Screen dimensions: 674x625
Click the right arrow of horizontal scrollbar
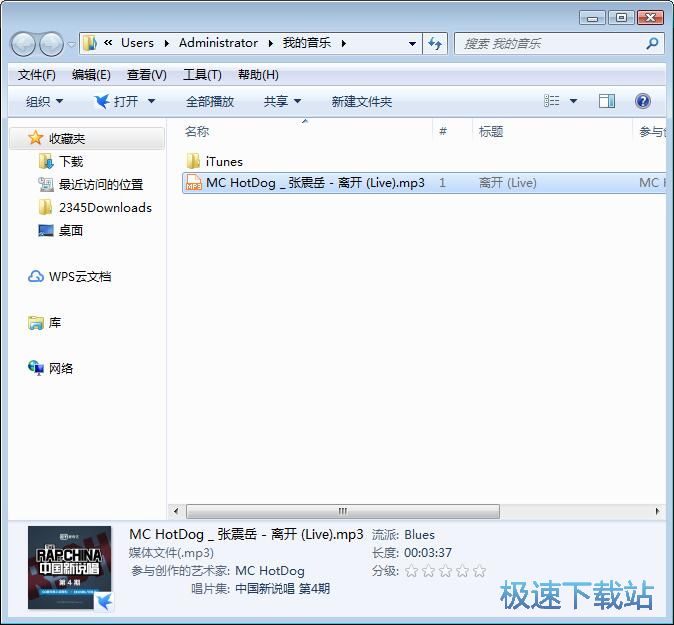[x=657, y=511]
